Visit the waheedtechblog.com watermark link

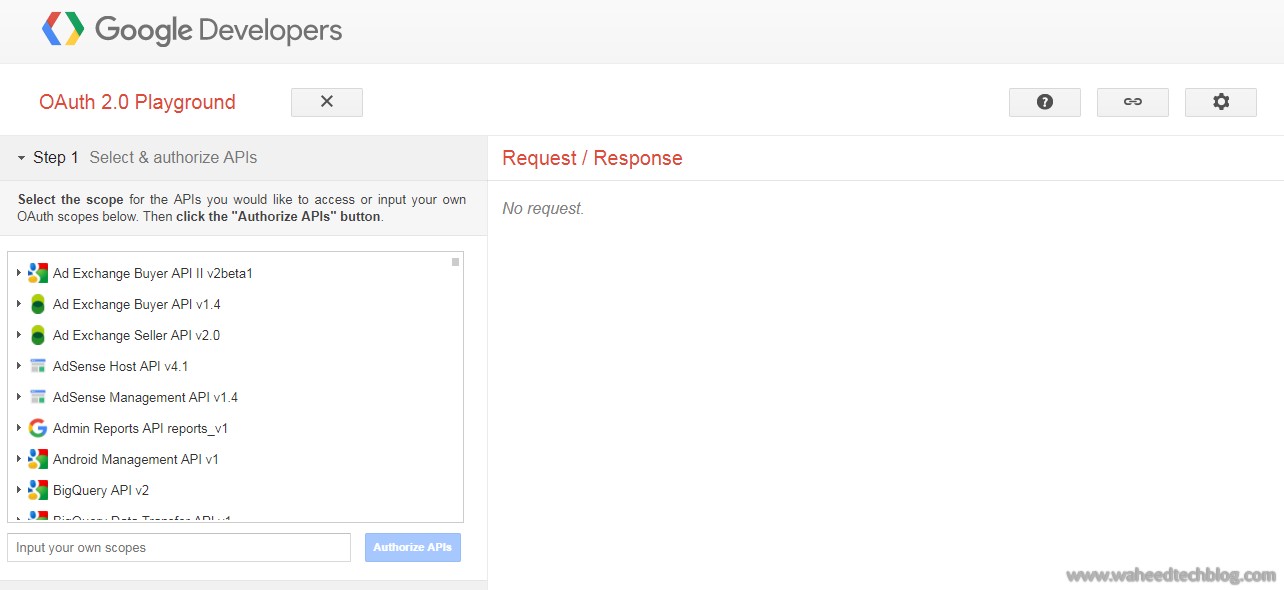(x=1168, y=575)
